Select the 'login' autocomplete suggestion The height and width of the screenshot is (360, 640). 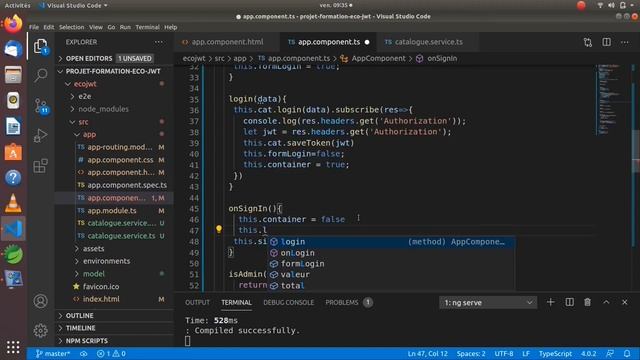click(391, 242)
